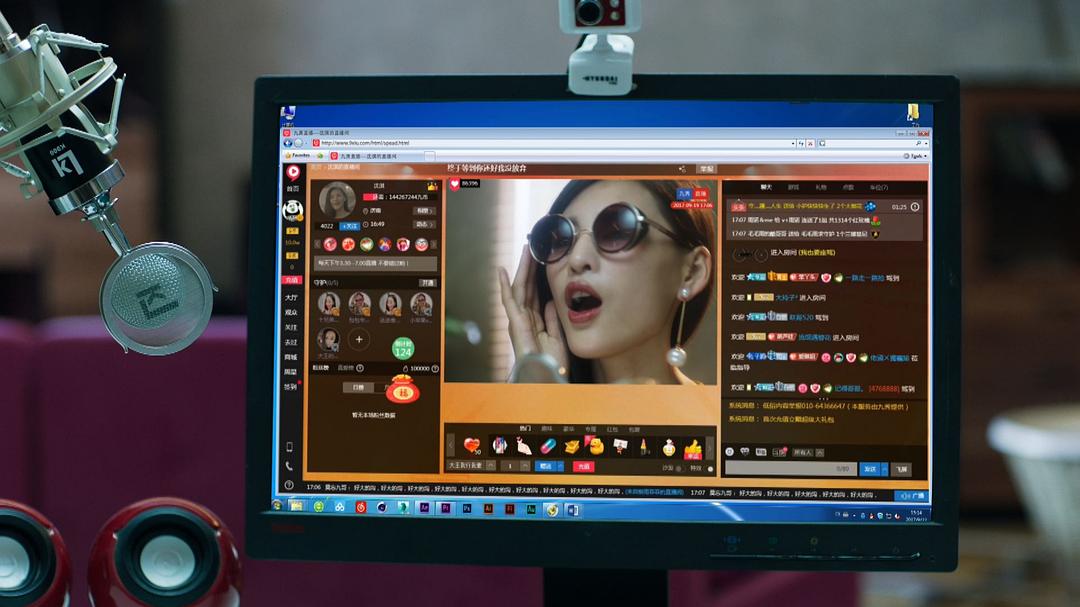This screenshot has height=607, width=1080.
Task: Click the first guardian avatar
Action: (329, 303)
